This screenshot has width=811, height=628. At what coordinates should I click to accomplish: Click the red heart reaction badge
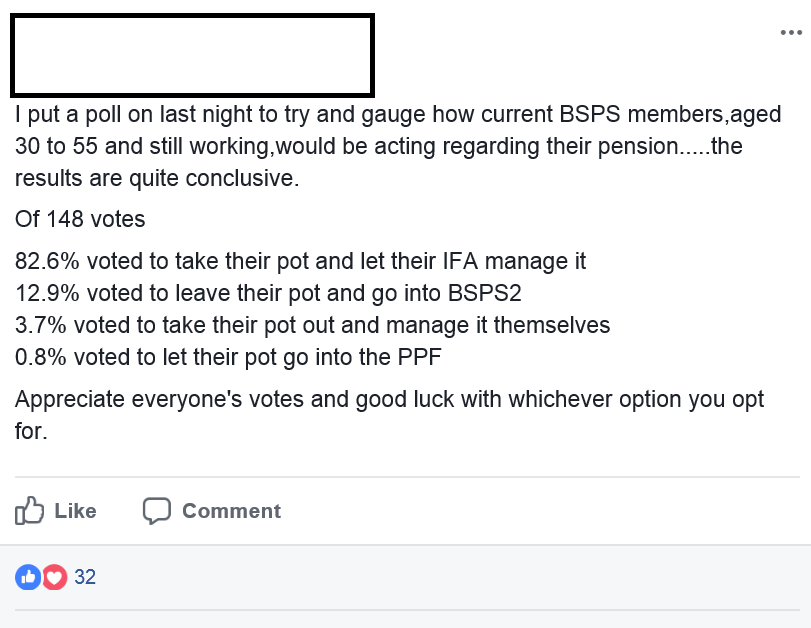[54, 577]
